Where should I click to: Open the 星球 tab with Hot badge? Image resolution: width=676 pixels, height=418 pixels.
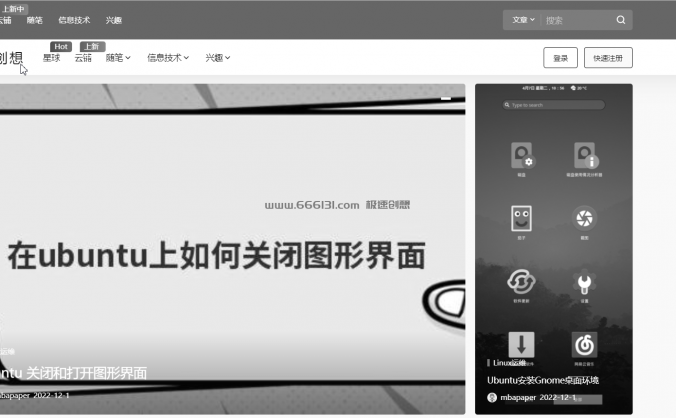coord(52,58)
